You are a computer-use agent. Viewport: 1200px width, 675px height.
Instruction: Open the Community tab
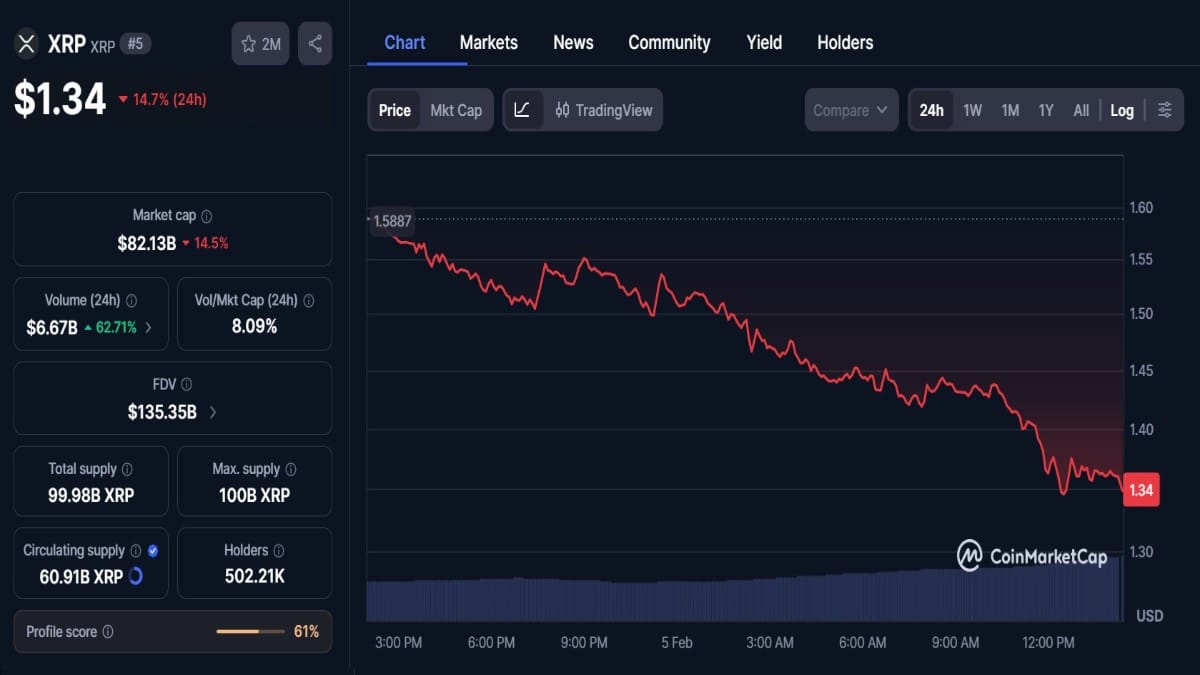click(x=669, y=42)
